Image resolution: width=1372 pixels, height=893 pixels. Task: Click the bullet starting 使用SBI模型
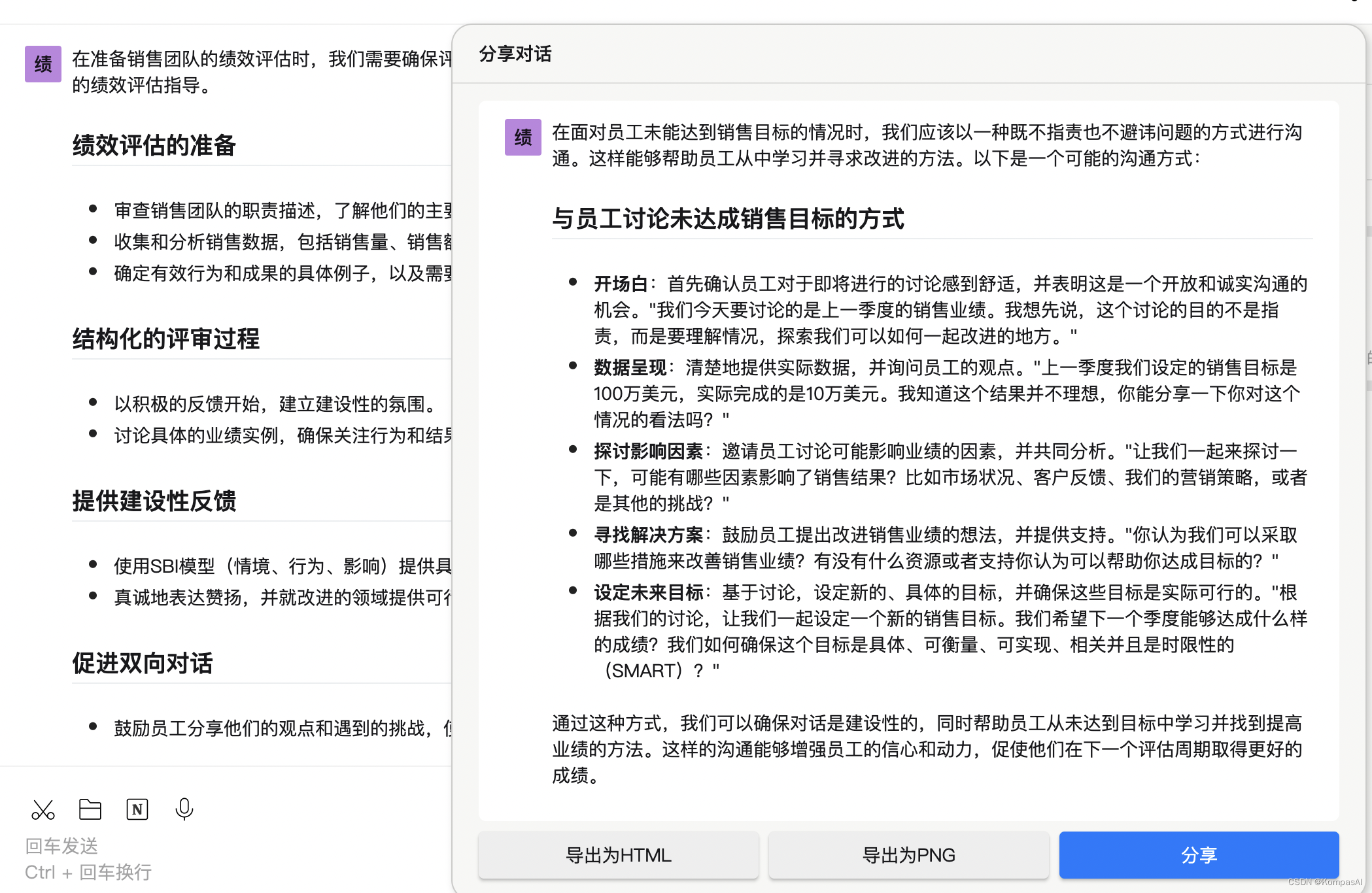[283, 566]
